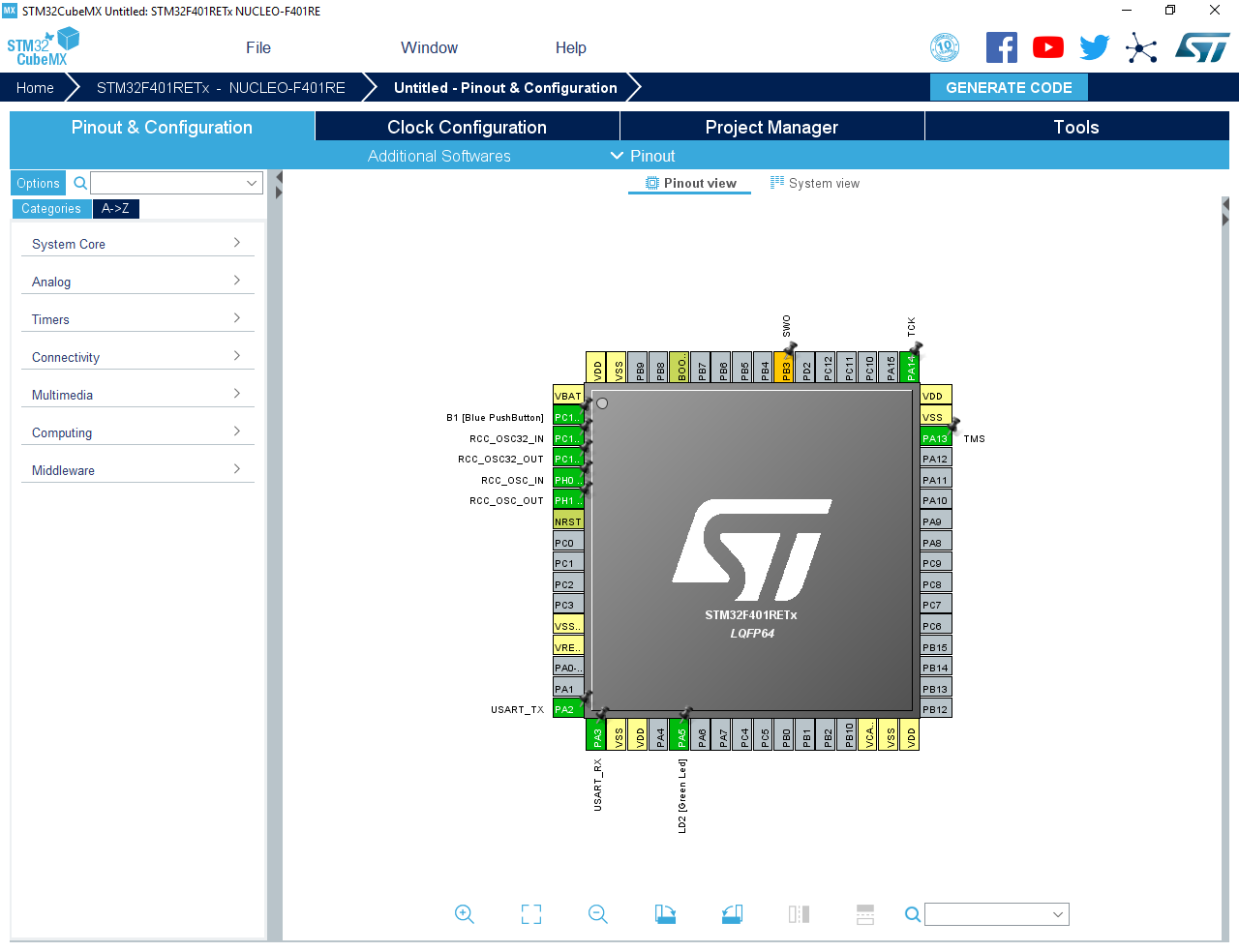The image size is (1239, 952).
Task: Open the peripheral search dropdown
Action: (252, 183)
